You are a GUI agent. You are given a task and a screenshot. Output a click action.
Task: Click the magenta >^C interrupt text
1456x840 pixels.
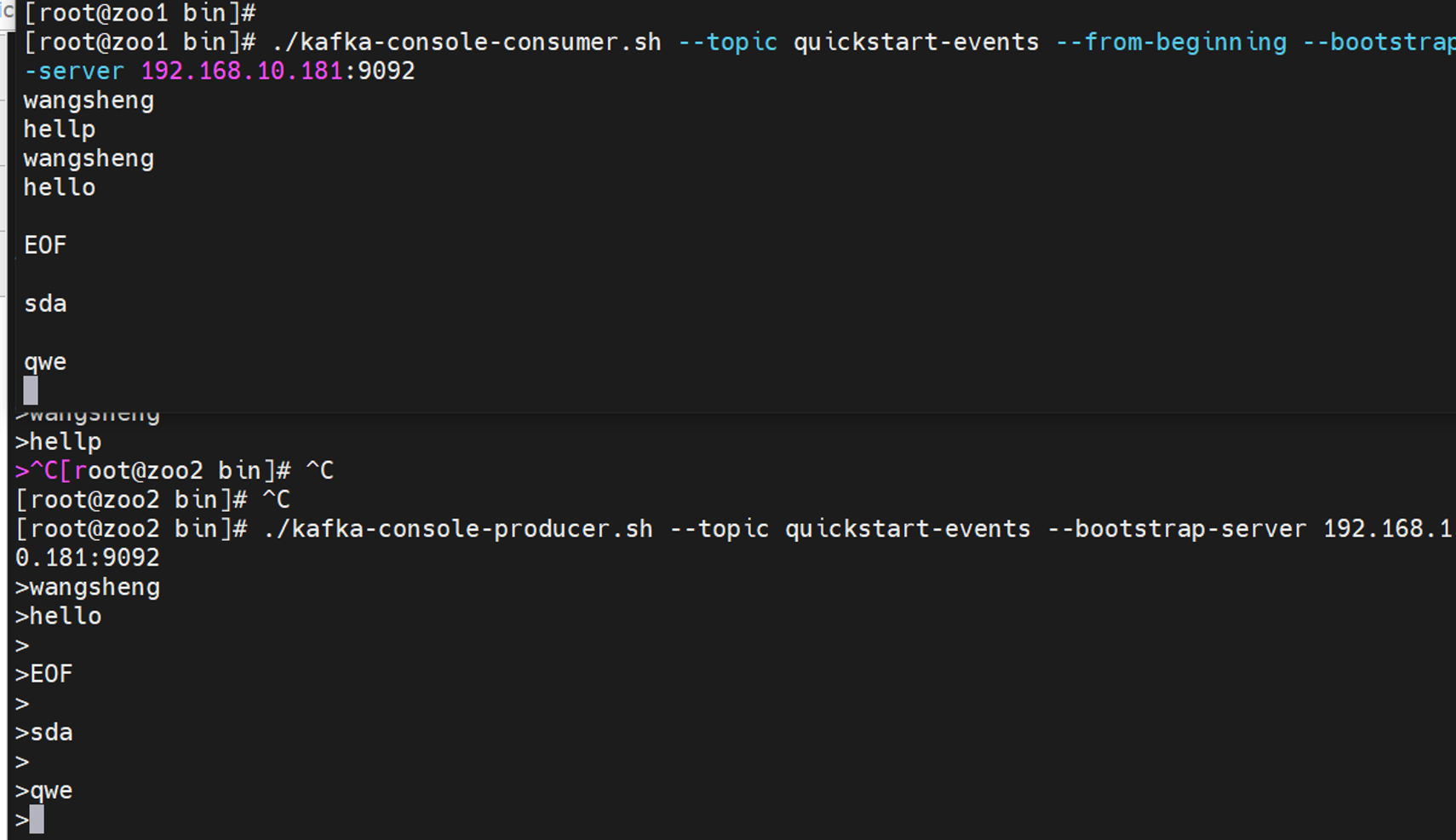(x=37, y=470)
